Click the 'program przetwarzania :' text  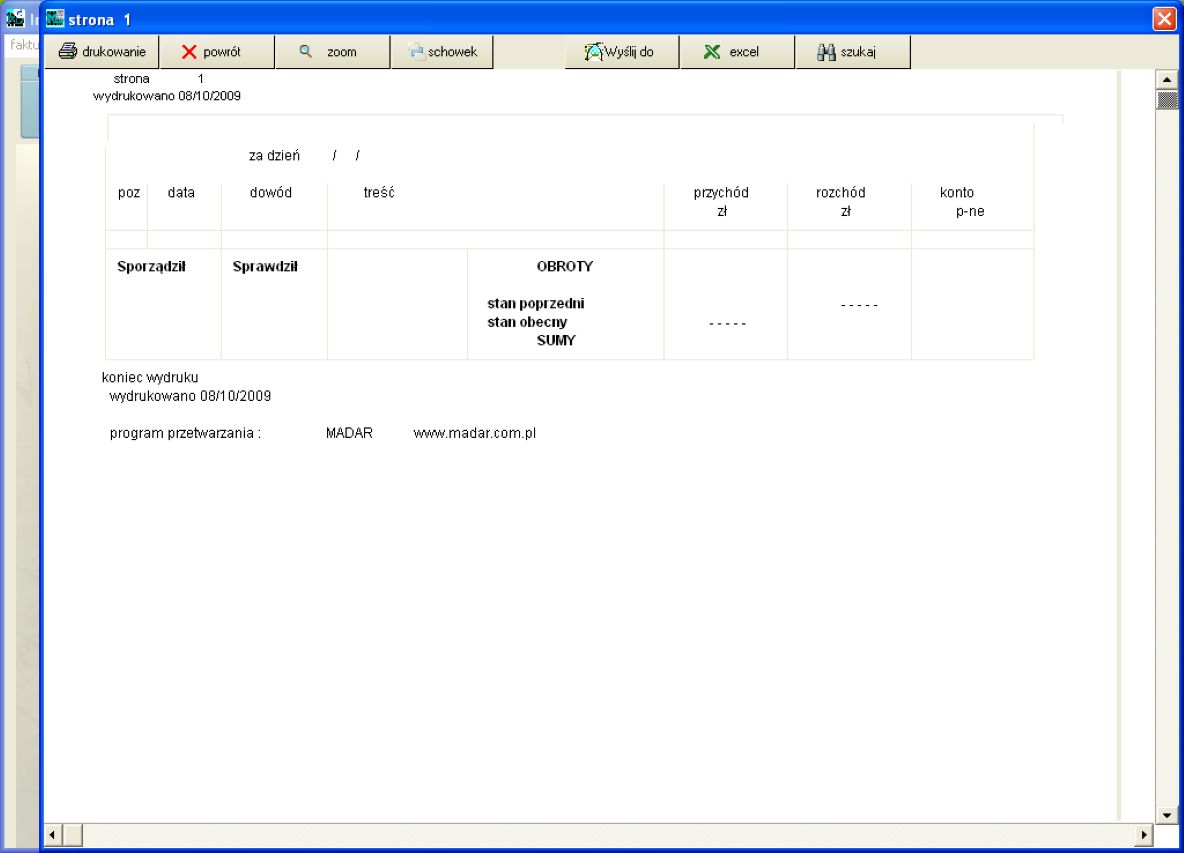point(185,433)
